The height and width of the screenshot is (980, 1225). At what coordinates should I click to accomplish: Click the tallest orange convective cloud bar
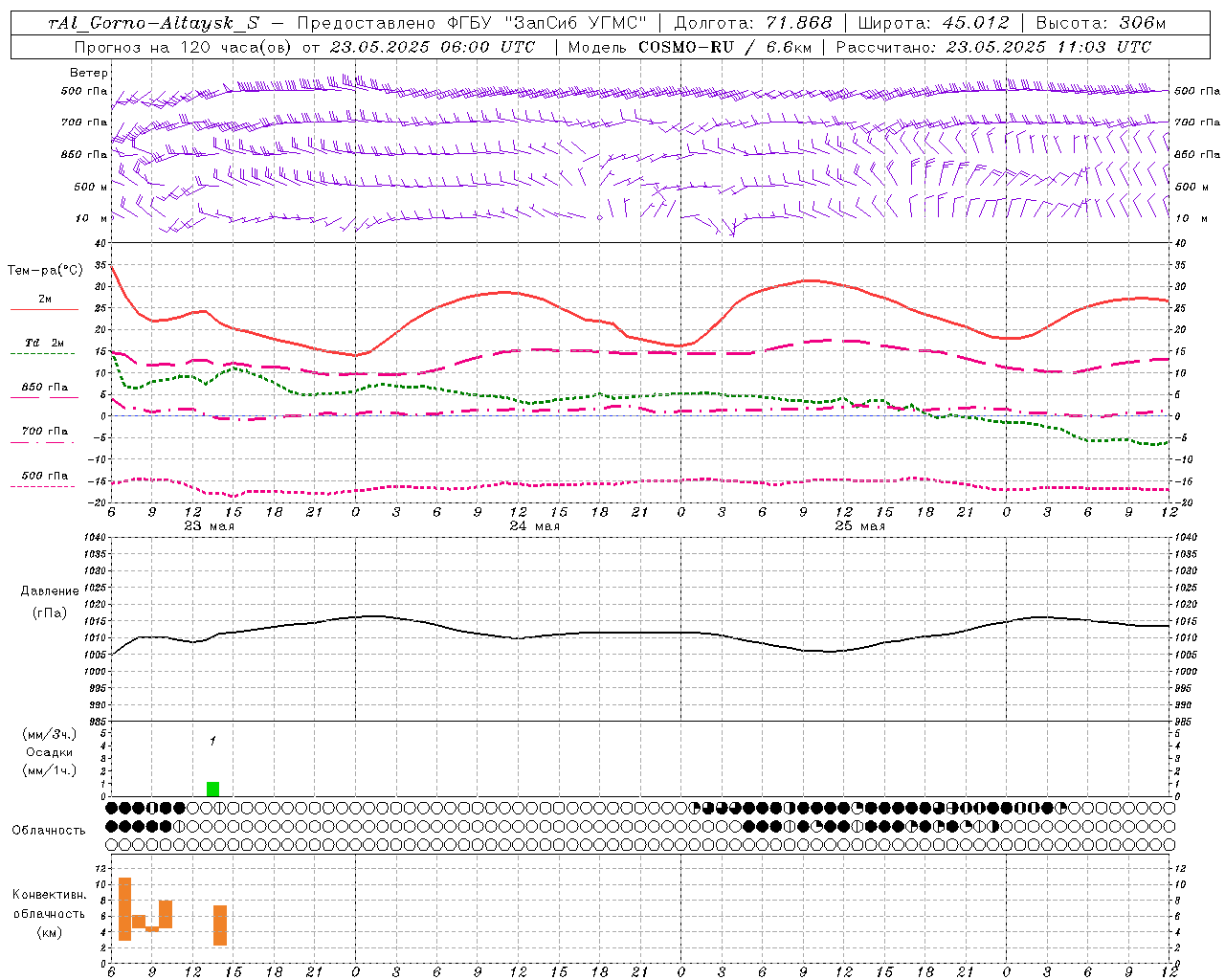124,909
